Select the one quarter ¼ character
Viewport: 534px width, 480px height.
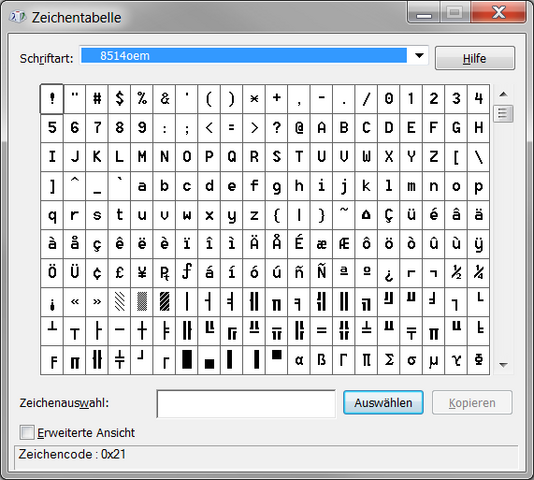coord(478,273)
